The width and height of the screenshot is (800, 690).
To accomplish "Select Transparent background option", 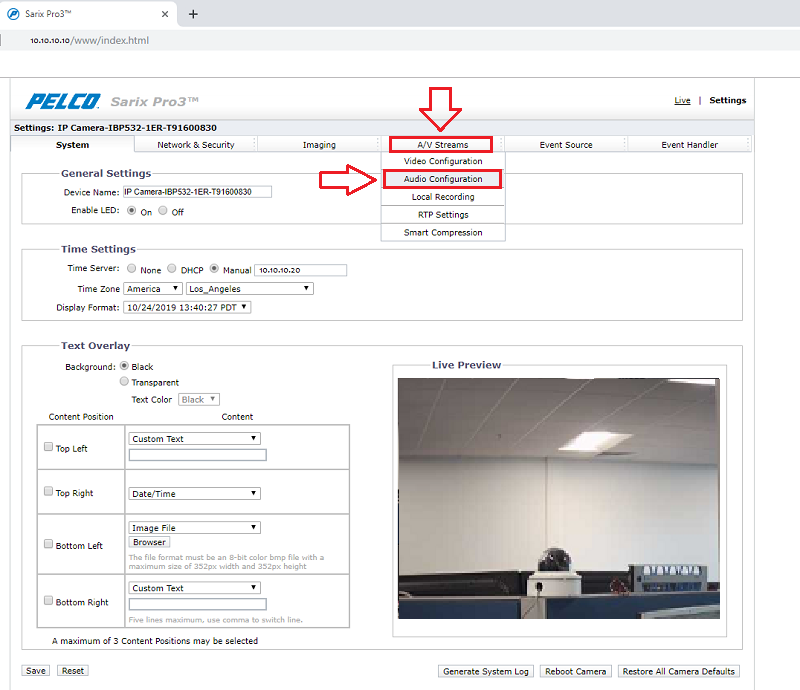I will point(124,381).
